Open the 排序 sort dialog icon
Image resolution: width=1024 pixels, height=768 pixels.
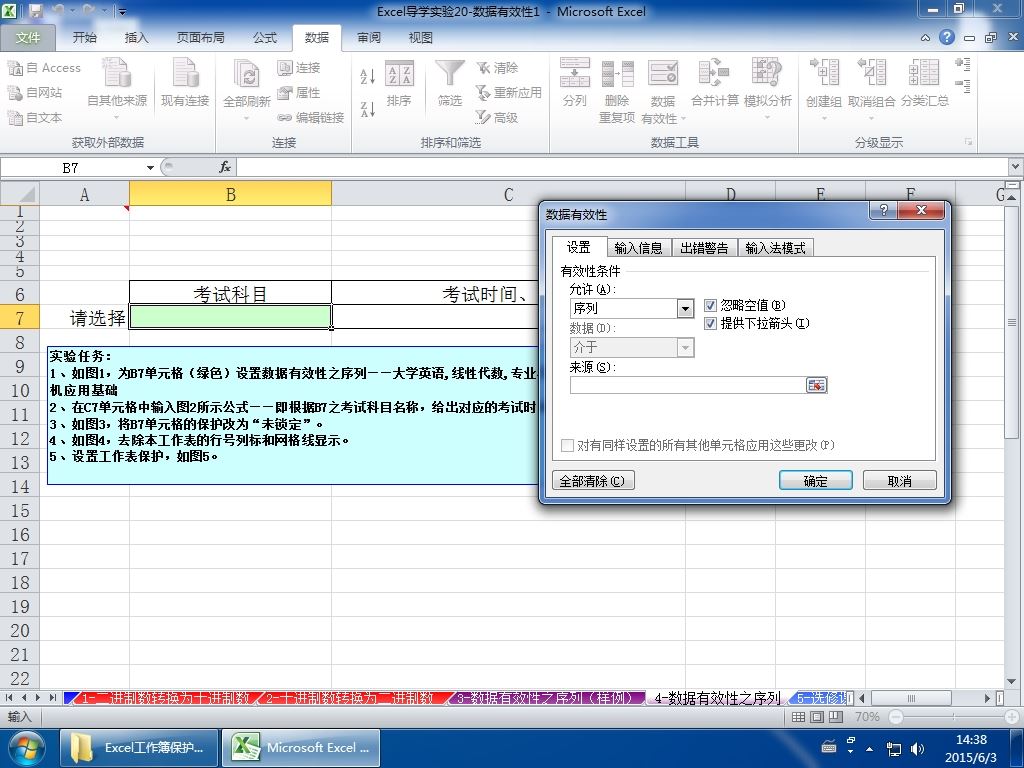[399, 74]
